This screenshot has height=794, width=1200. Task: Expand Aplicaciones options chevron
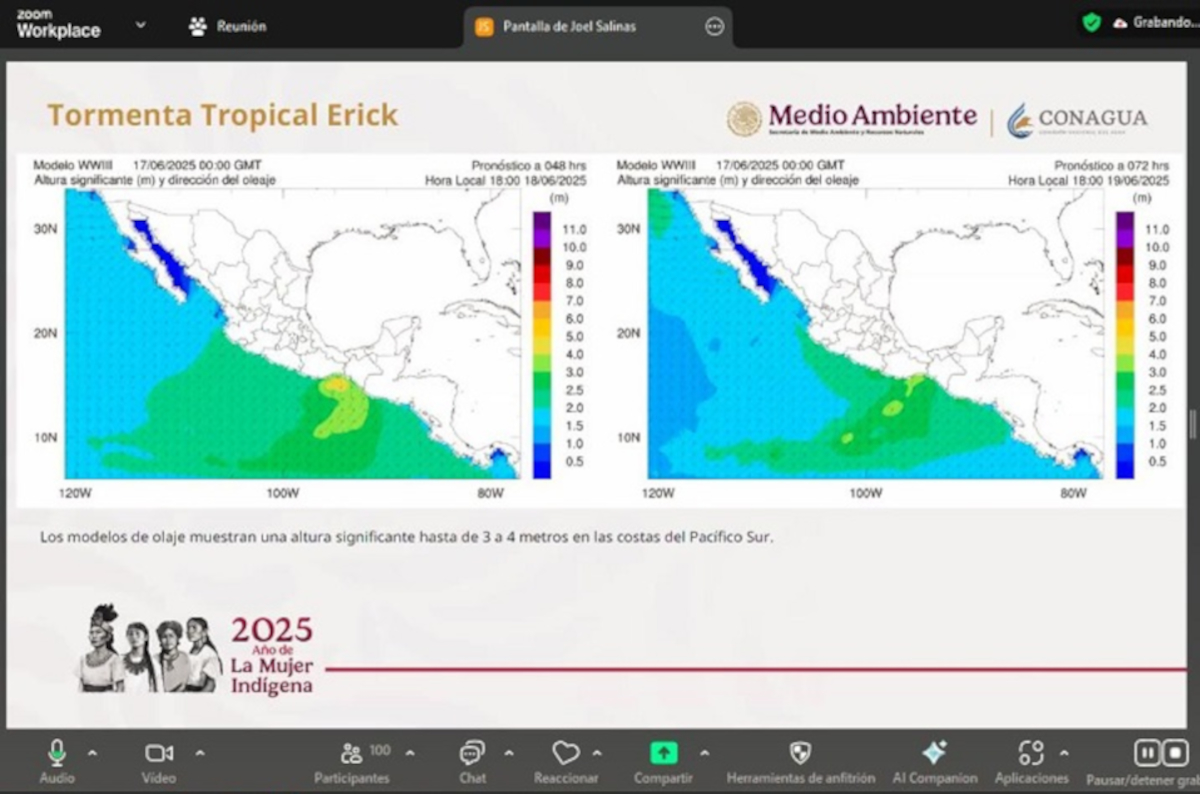click(x=1064, y=753)
